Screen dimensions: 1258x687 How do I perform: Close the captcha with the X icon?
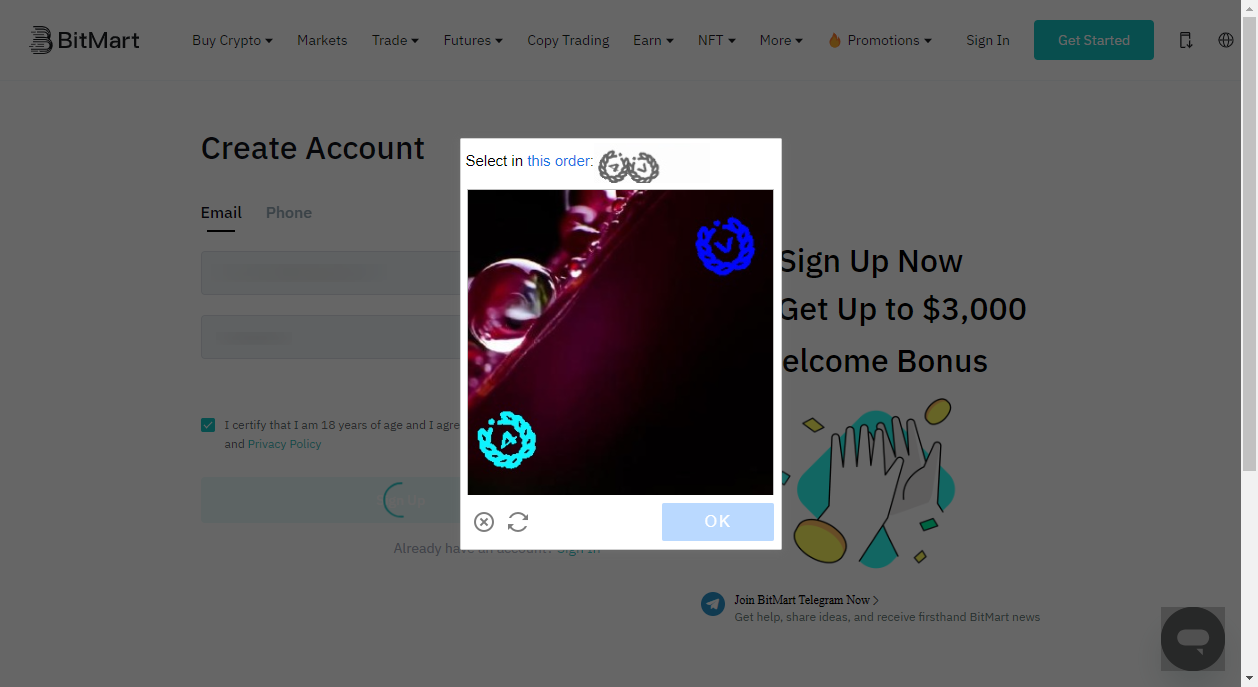pyautogui.click(x=484, y=522)
